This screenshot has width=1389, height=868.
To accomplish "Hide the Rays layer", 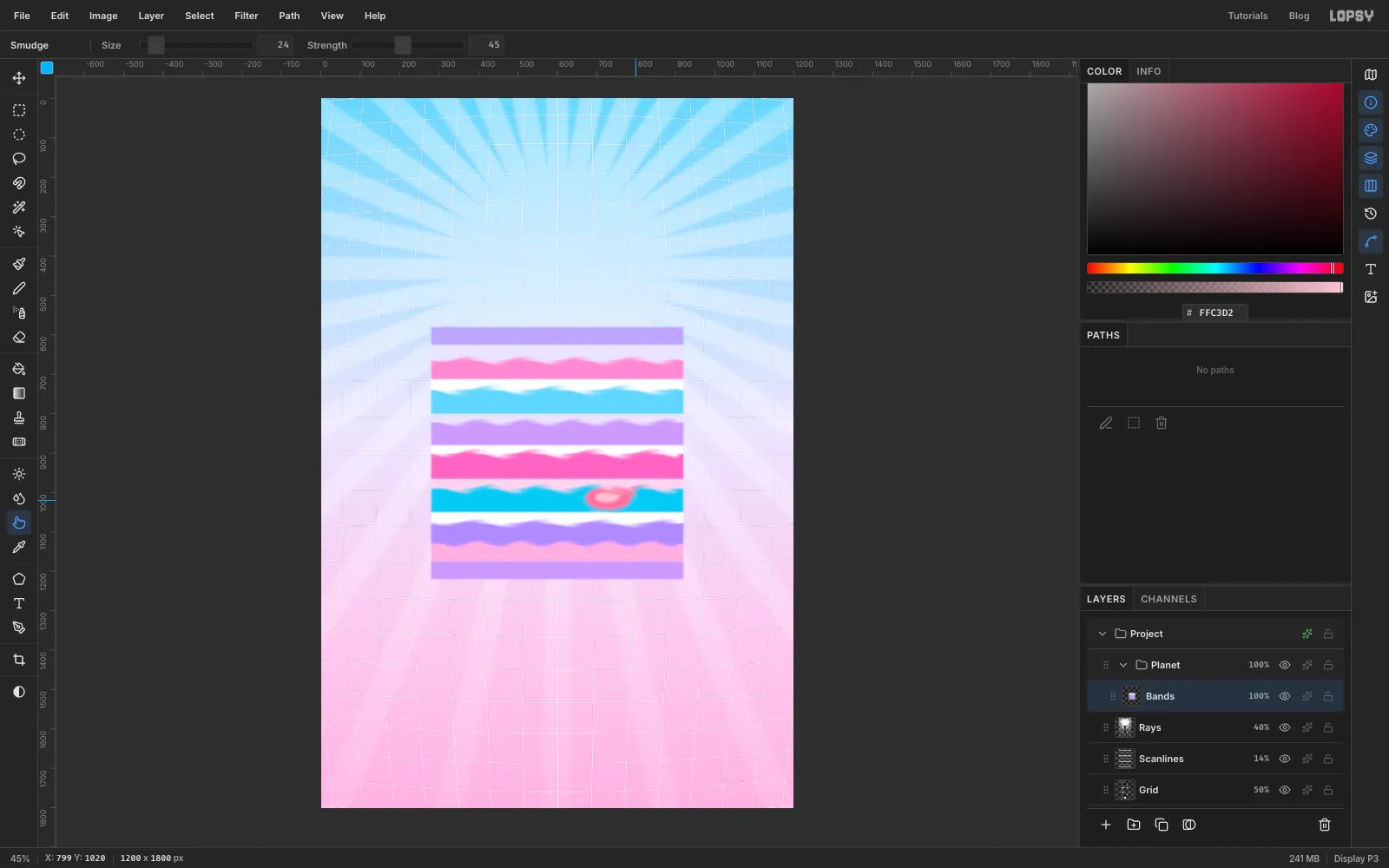I will tap(1285, 727).
